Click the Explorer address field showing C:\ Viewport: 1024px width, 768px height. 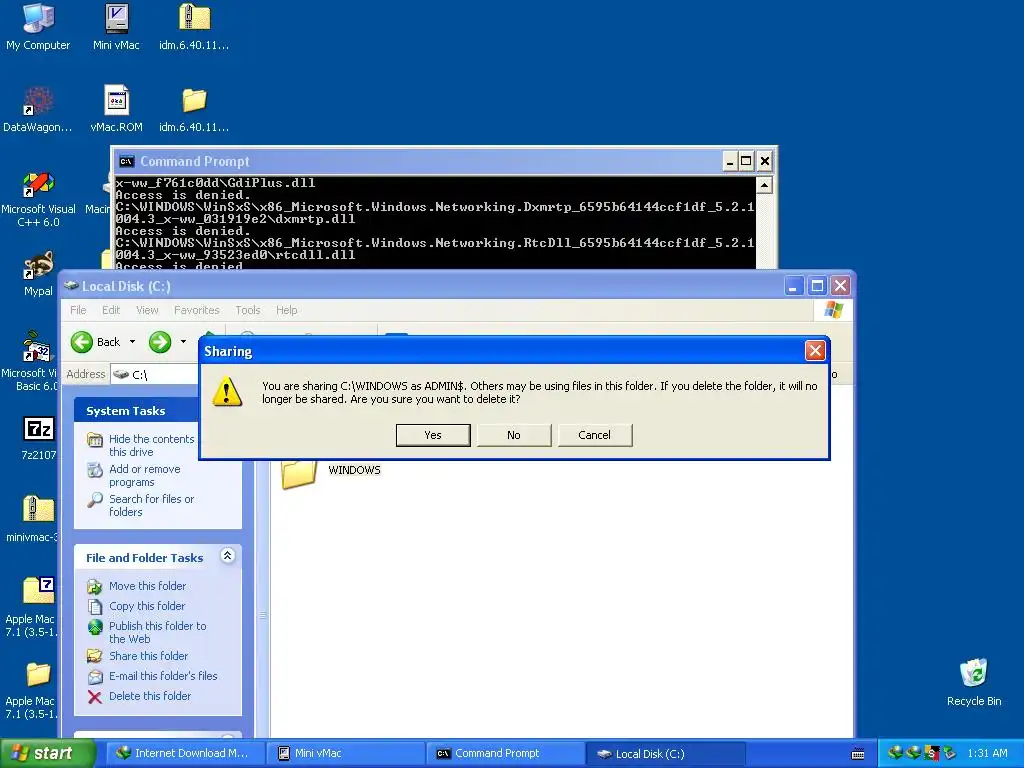155,374
